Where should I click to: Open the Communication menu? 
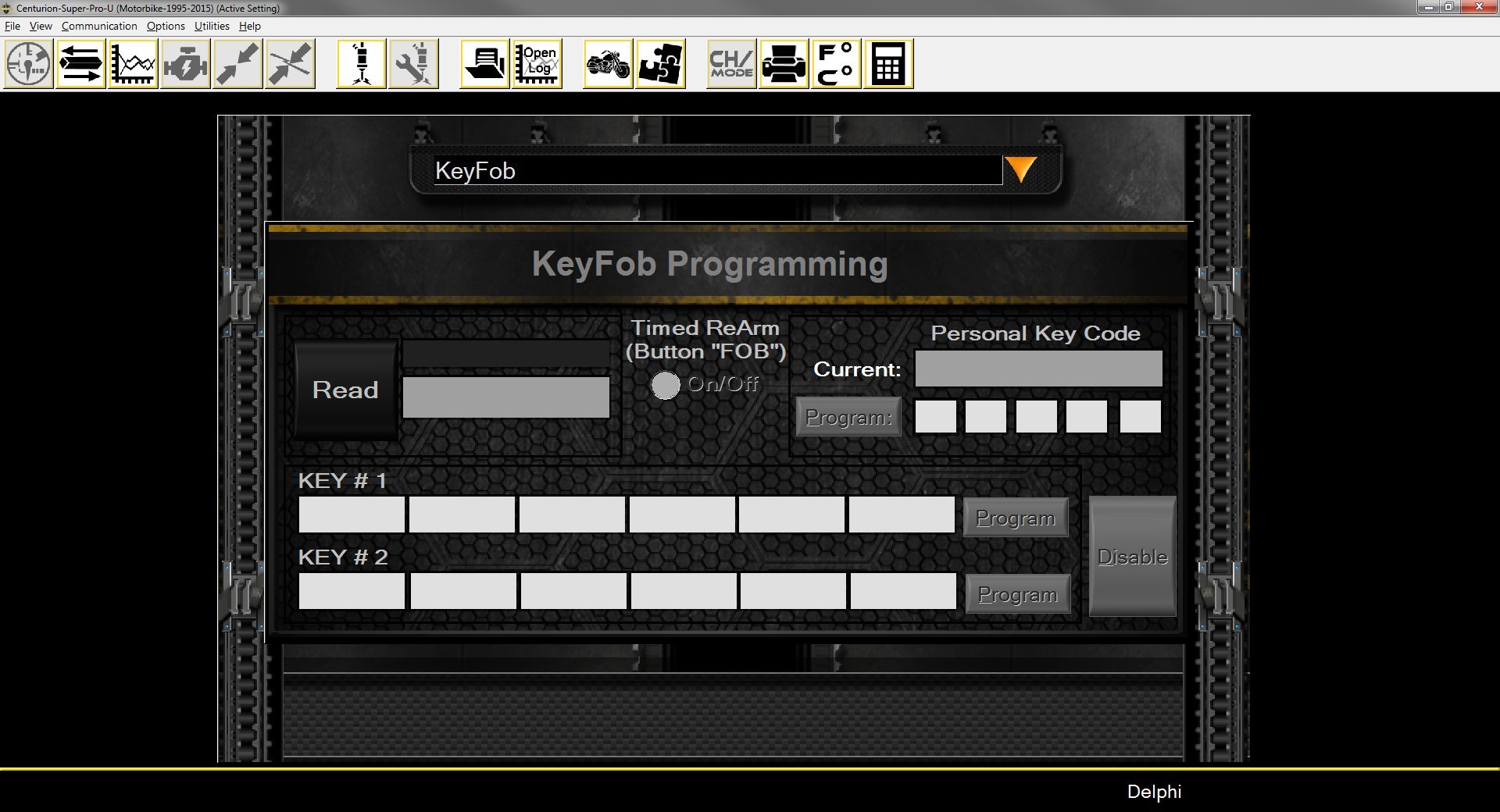pos(99,26)
